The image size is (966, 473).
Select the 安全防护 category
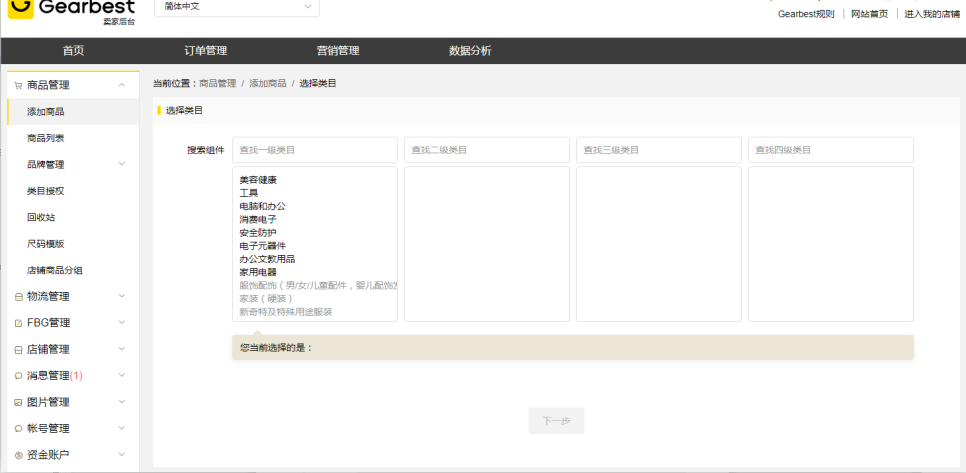(258, 233)
